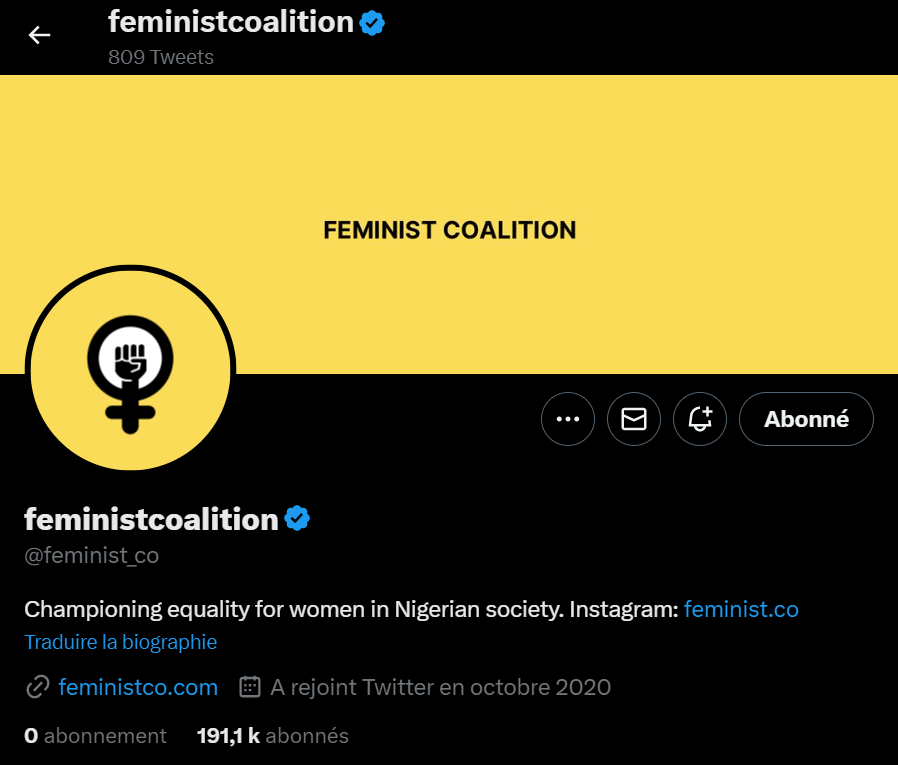Open the three-dots more options menu
Viewport: 898px width, 765px height.
point(568,419)
